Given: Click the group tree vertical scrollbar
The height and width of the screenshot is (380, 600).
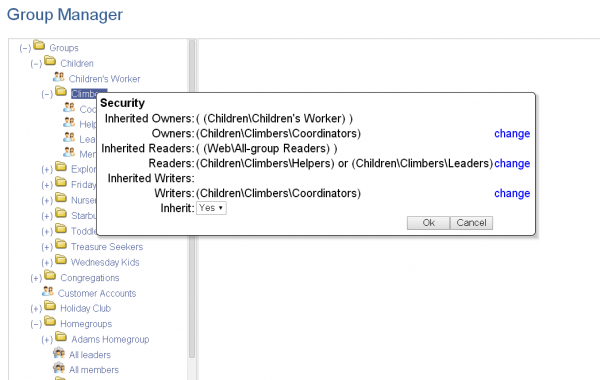Looking at the screenshot, I should 192,199.
